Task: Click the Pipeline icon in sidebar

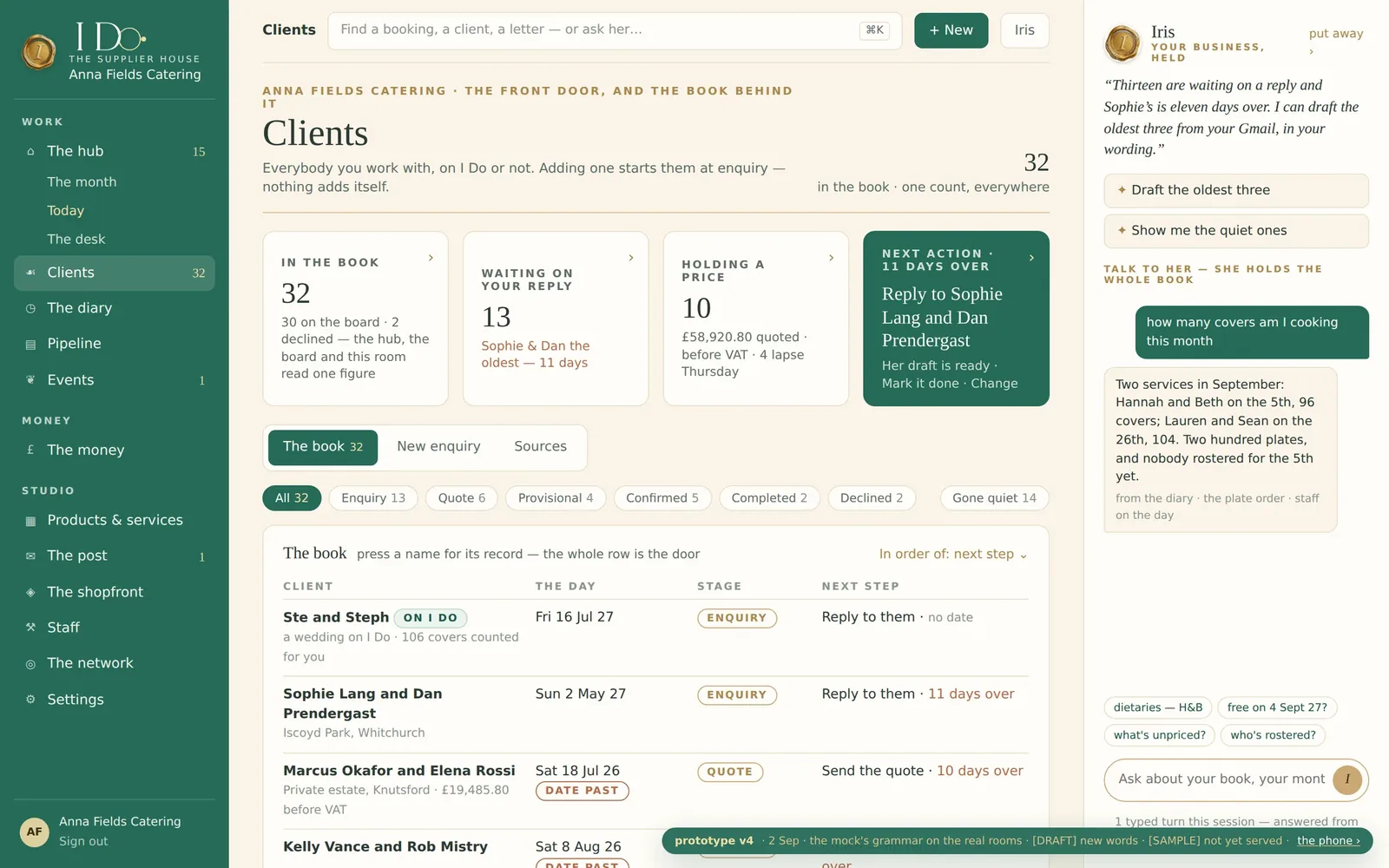Action: [30, 344]
